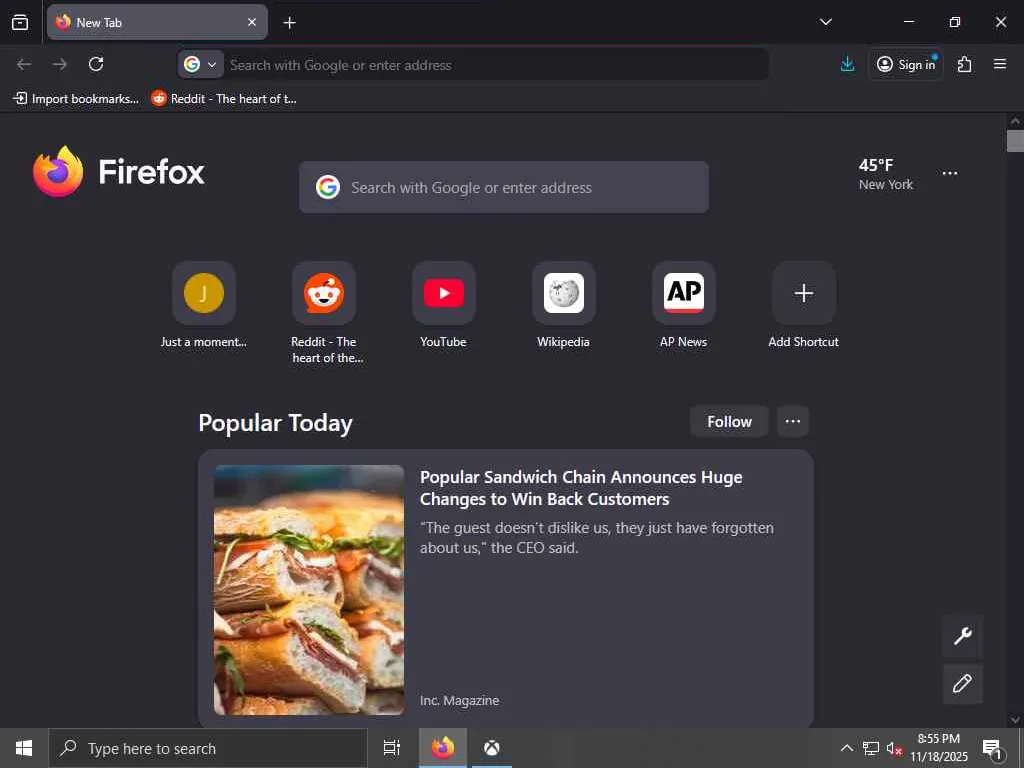Click article excerpt about the CEO quote
This screenshot has width=1024, height=768.
tap(596, 537)
